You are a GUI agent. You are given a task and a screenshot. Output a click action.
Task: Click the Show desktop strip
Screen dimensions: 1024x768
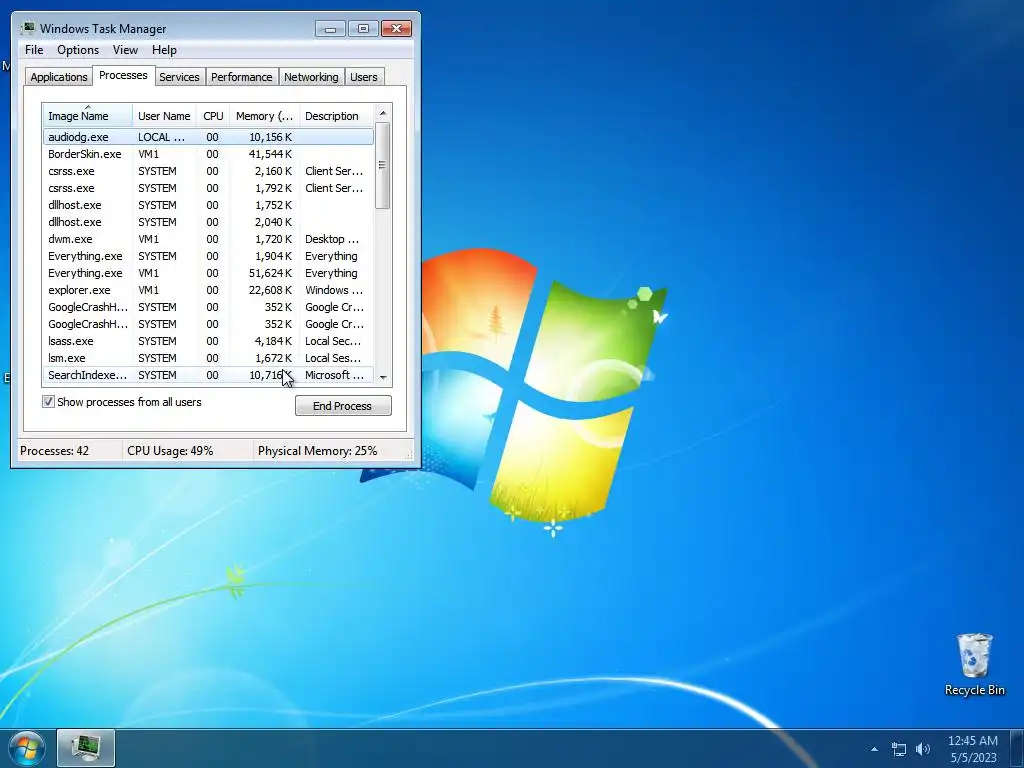coord(1018,748)
